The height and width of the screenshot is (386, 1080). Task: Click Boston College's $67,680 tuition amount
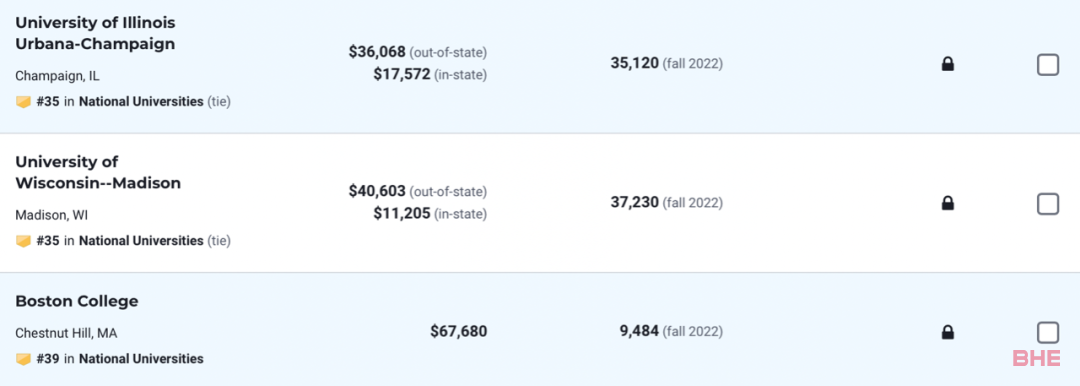459,332
